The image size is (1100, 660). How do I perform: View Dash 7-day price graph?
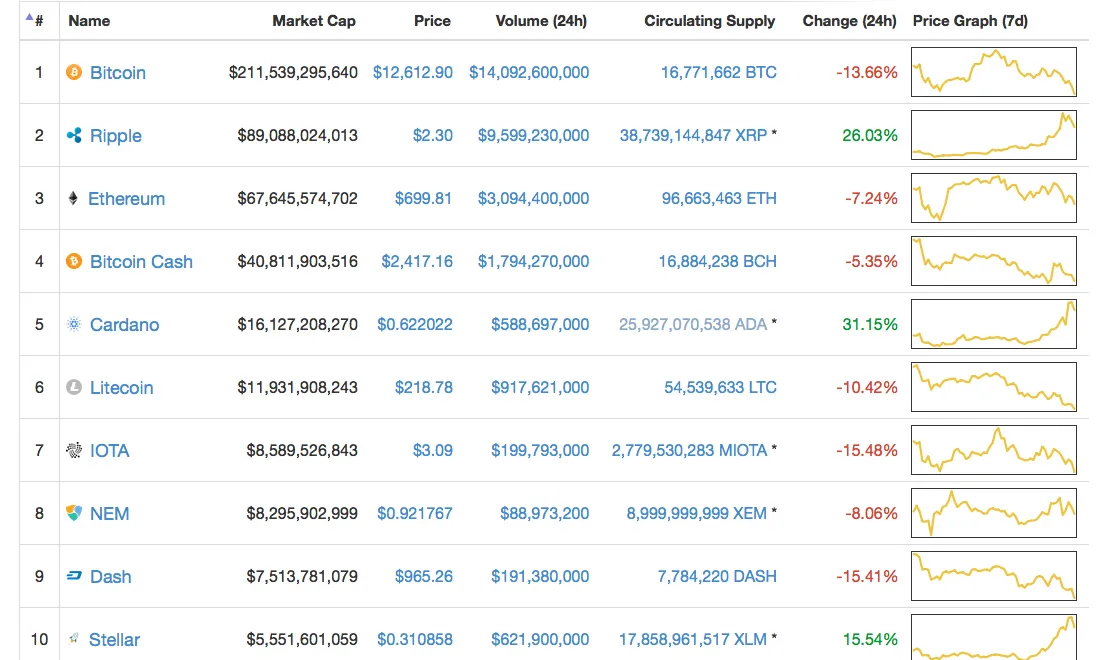(993, 576)
